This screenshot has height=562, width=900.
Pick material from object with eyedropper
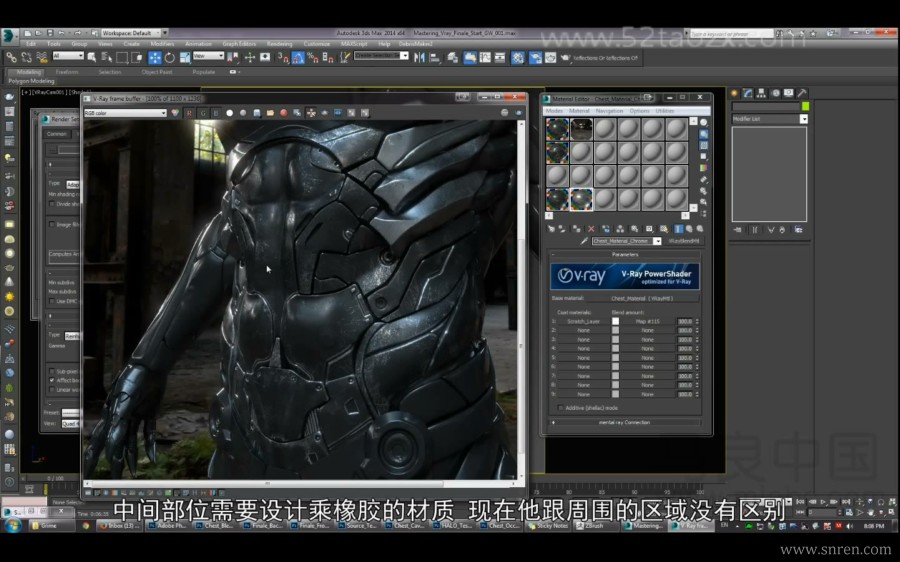click(584, 241)
